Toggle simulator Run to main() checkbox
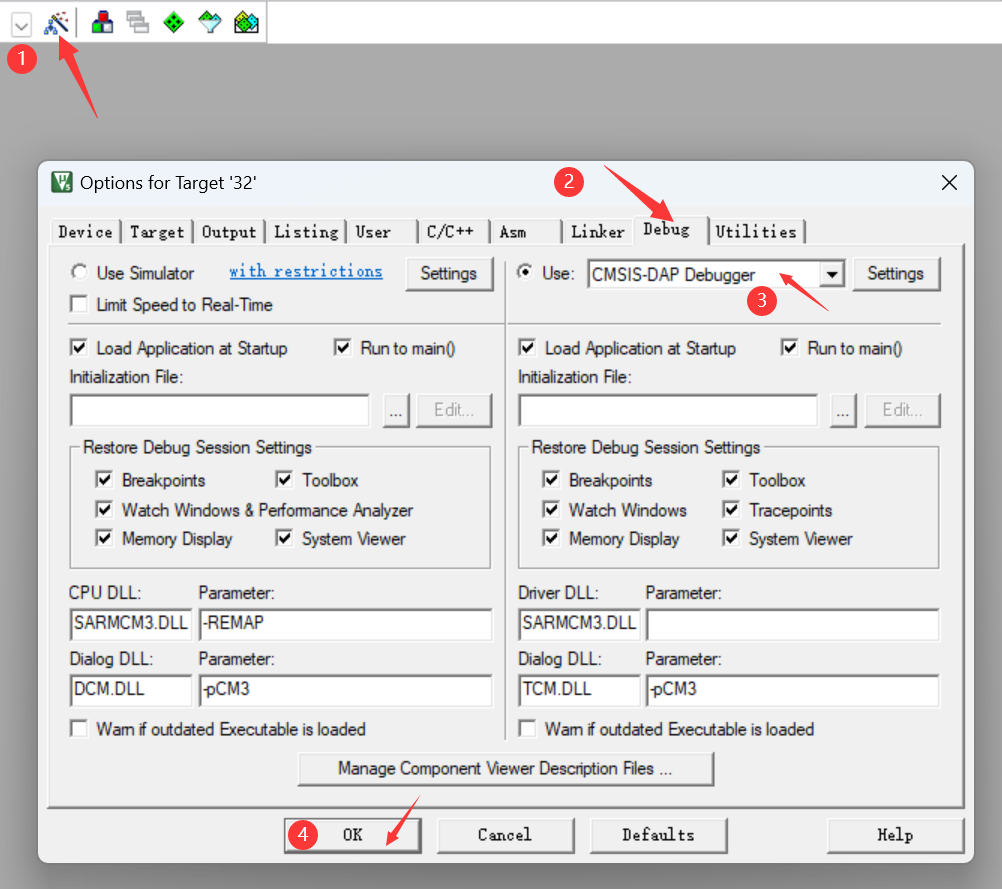Image resolution: width=1002 pixels, height=889 pixels. tap(343, 348)
